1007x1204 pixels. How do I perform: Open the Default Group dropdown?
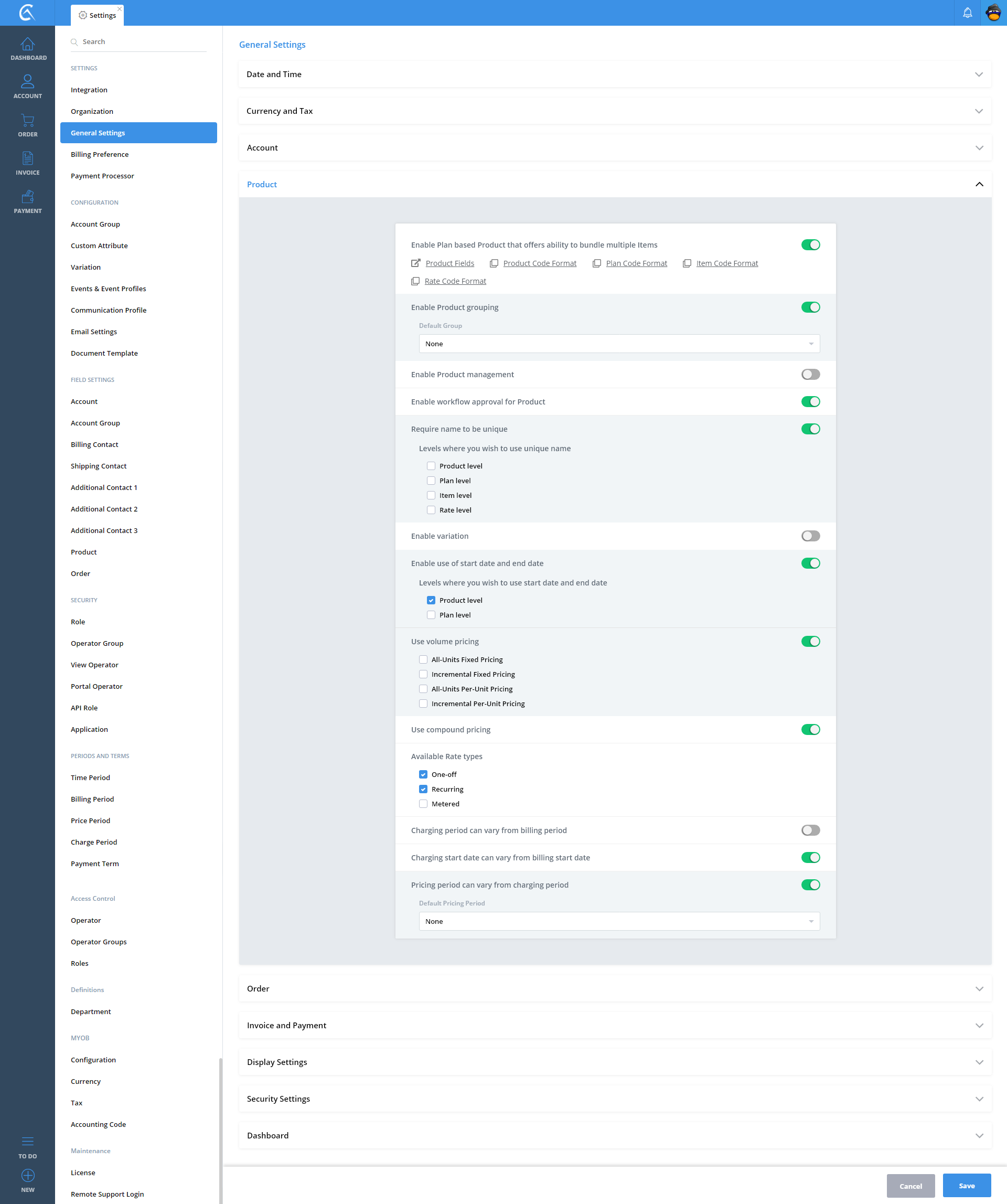coord(618,344)
